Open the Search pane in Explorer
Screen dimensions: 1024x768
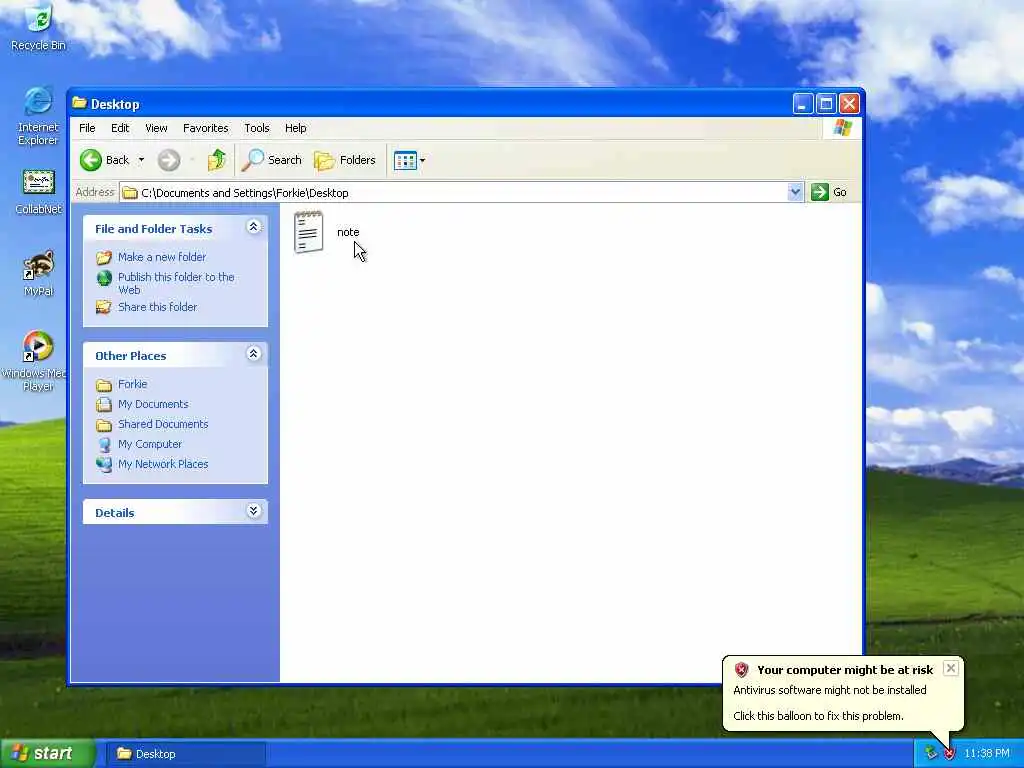pyautogui.click(x=272, y=160)
